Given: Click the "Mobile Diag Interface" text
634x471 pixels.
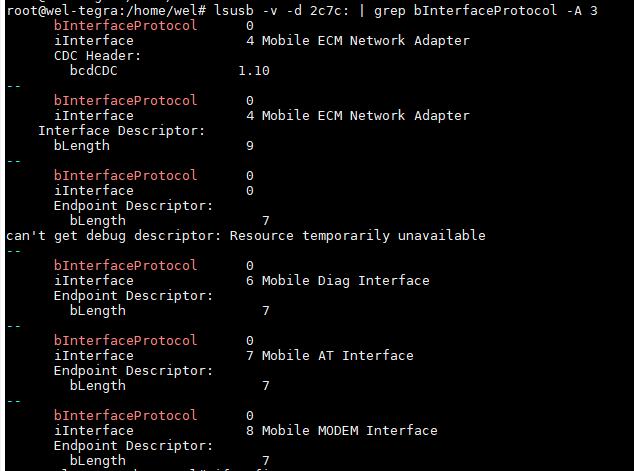Looking at the screenshot, I should point(345,281).
